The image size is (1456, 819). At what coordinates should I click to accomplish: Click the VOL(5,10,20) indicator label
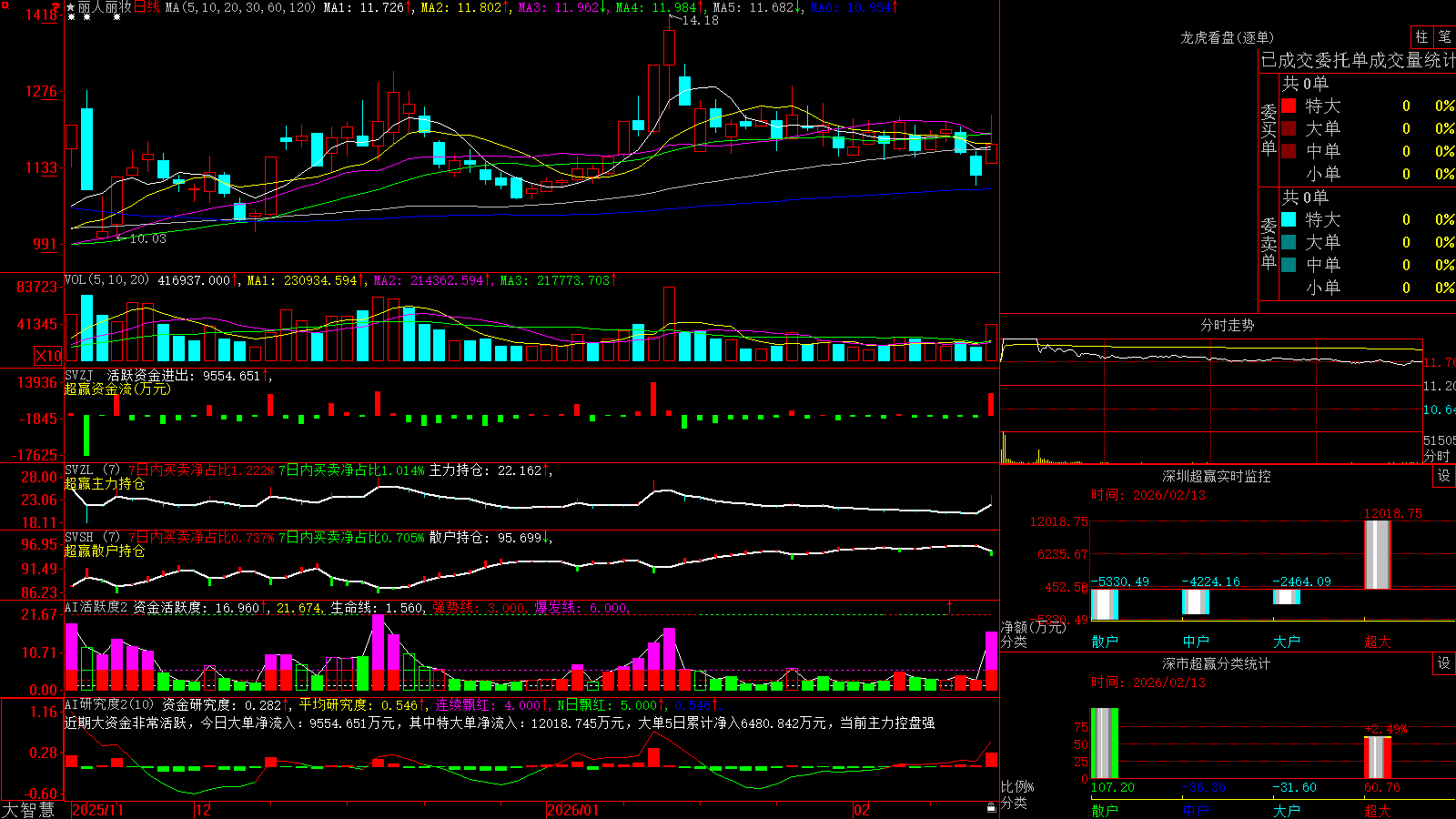click(106, 279)
